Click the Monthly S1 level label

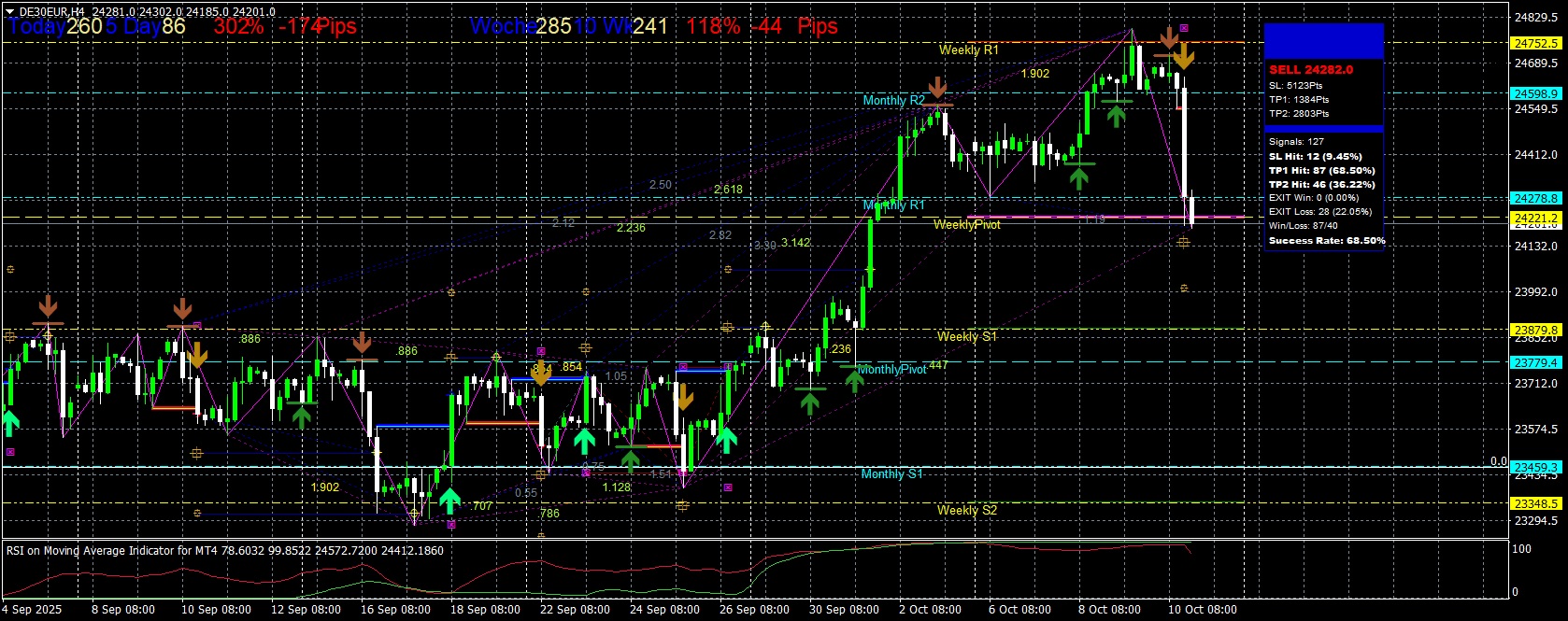pos(891,473)
